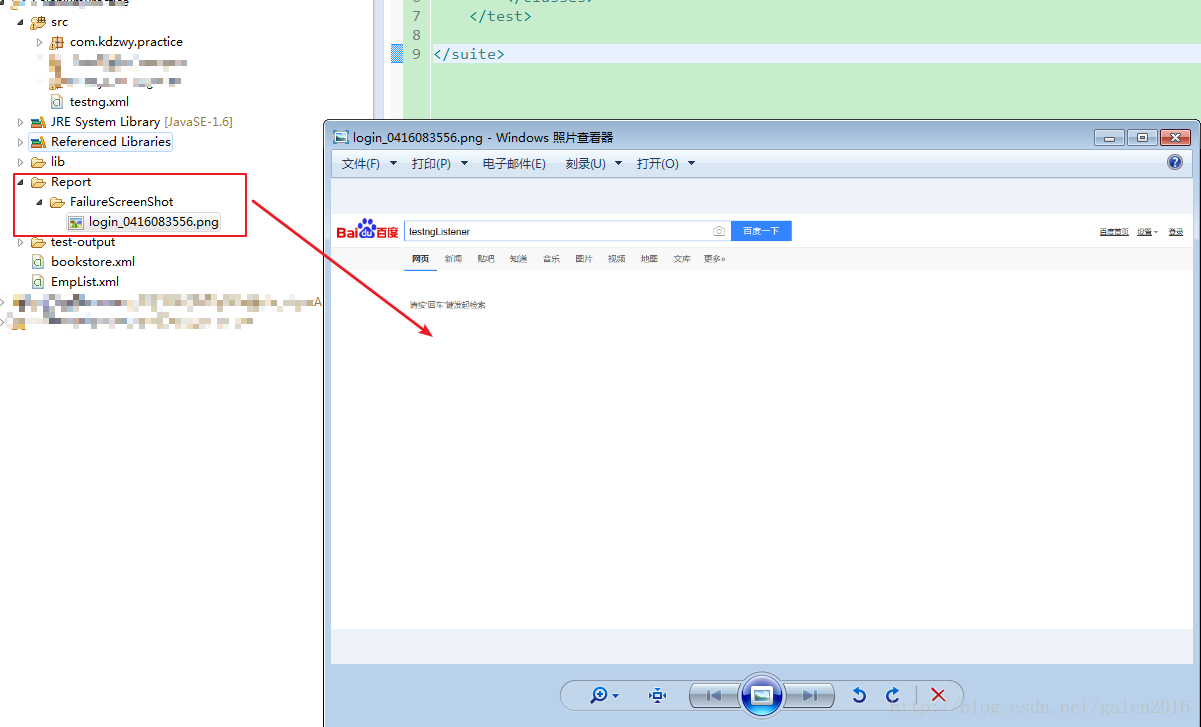Select the FailureScreenShot folder label
1201x727 pixels.
122,202
